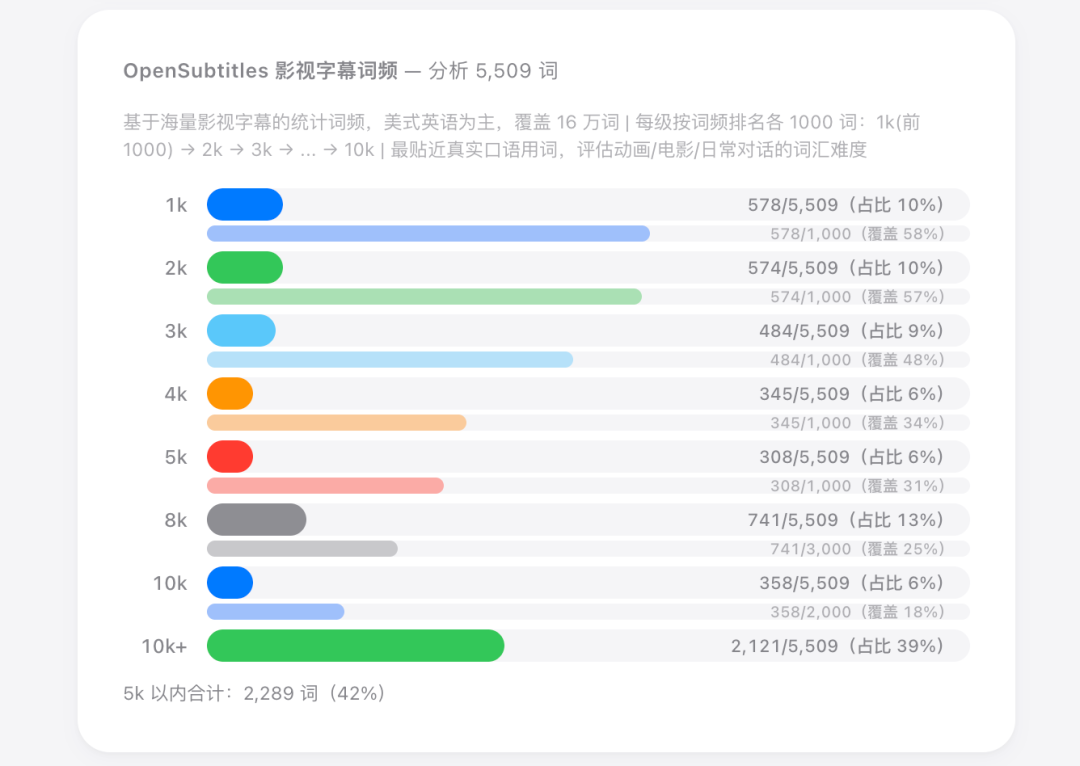Click the pale orange 4k coverage bar
This screenshot has width=1080, height=766.
click(x=336, y=422)
